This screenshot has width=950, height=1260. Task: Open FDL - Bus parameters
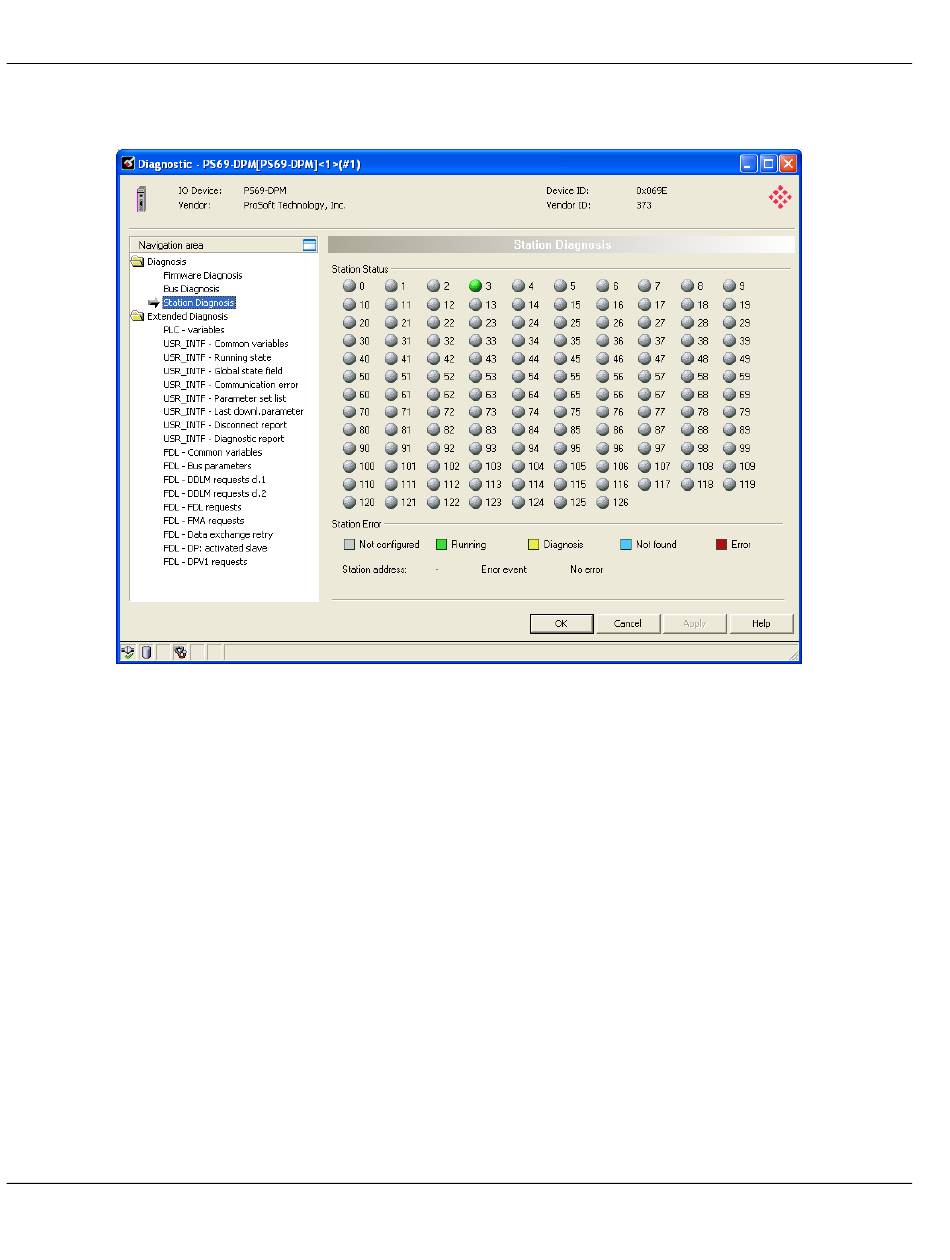(x=207, y=466)
